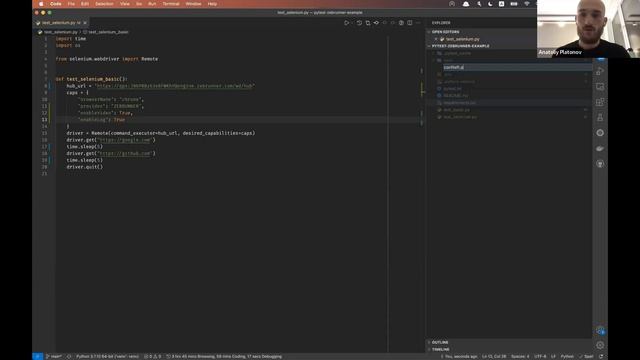Open requirements.txt in the explorer
The width and height of the screenshot is (640, 360).
pyautogui.click(x=460, y=103)
